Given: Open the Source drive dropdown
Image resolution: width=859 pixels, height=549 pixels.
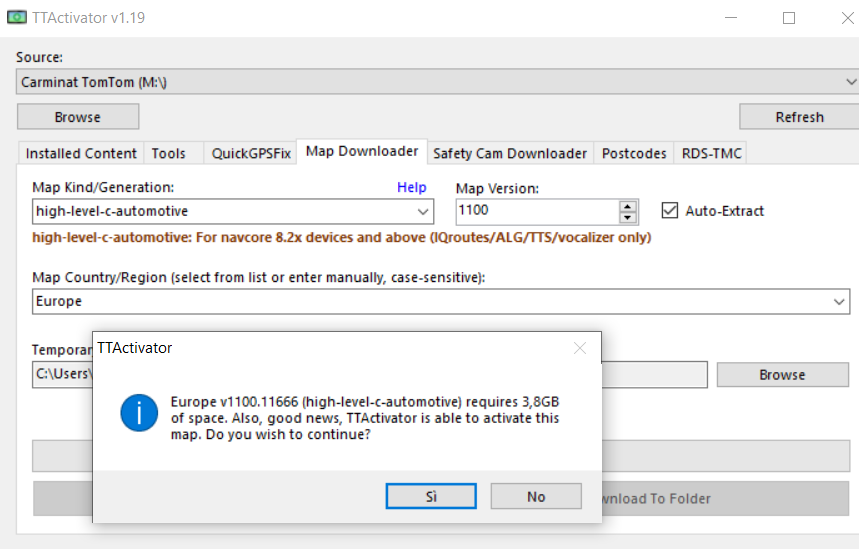Looking at the screenshot, I should pyautogui.click(x=850, y=82).
